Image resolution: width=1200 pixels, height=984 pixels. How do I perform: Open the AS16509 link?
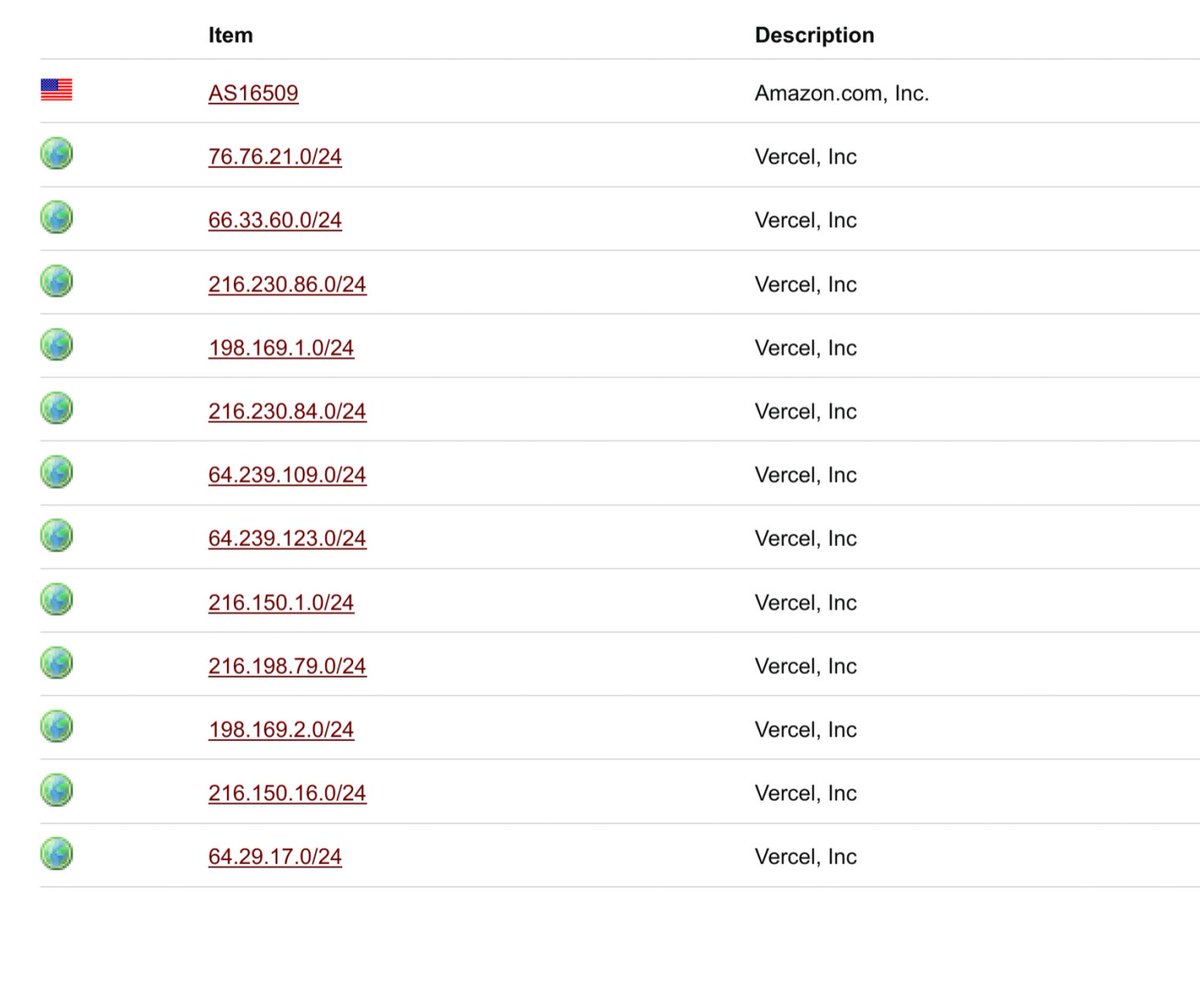tap(253, 93)
